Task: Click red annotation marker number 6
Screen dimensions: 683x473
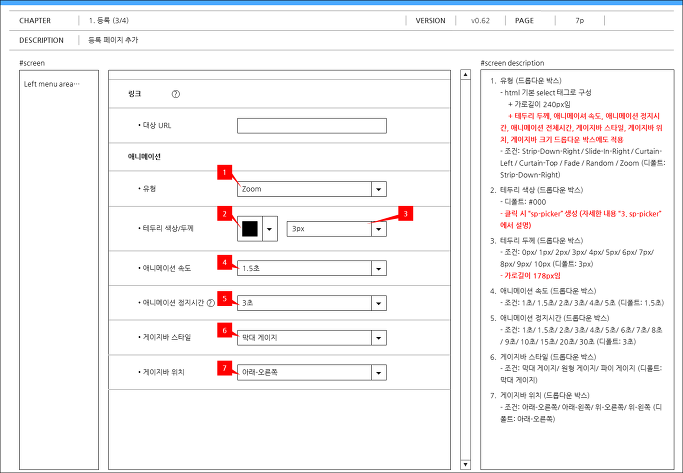Action: point(224,331)
